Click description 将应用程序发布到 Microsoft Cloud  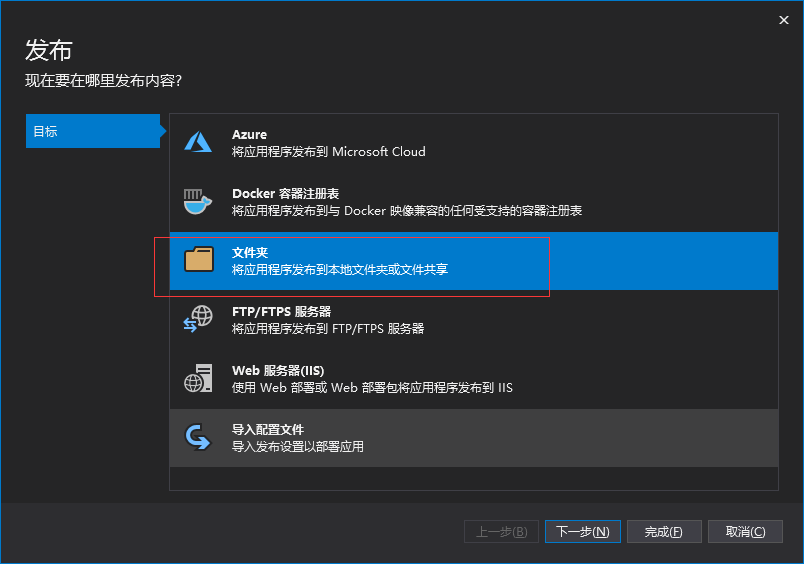coord(329,152)
